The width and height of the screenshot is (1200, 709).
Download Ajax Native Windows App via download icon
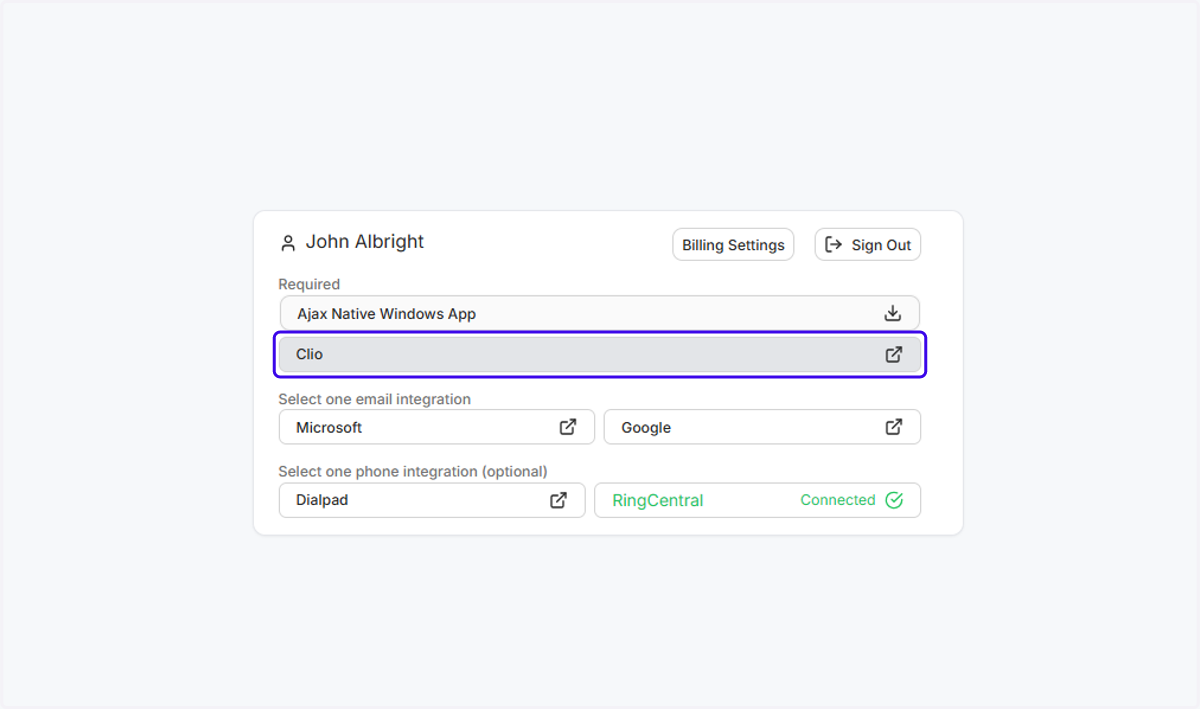(x=893, y=313)
